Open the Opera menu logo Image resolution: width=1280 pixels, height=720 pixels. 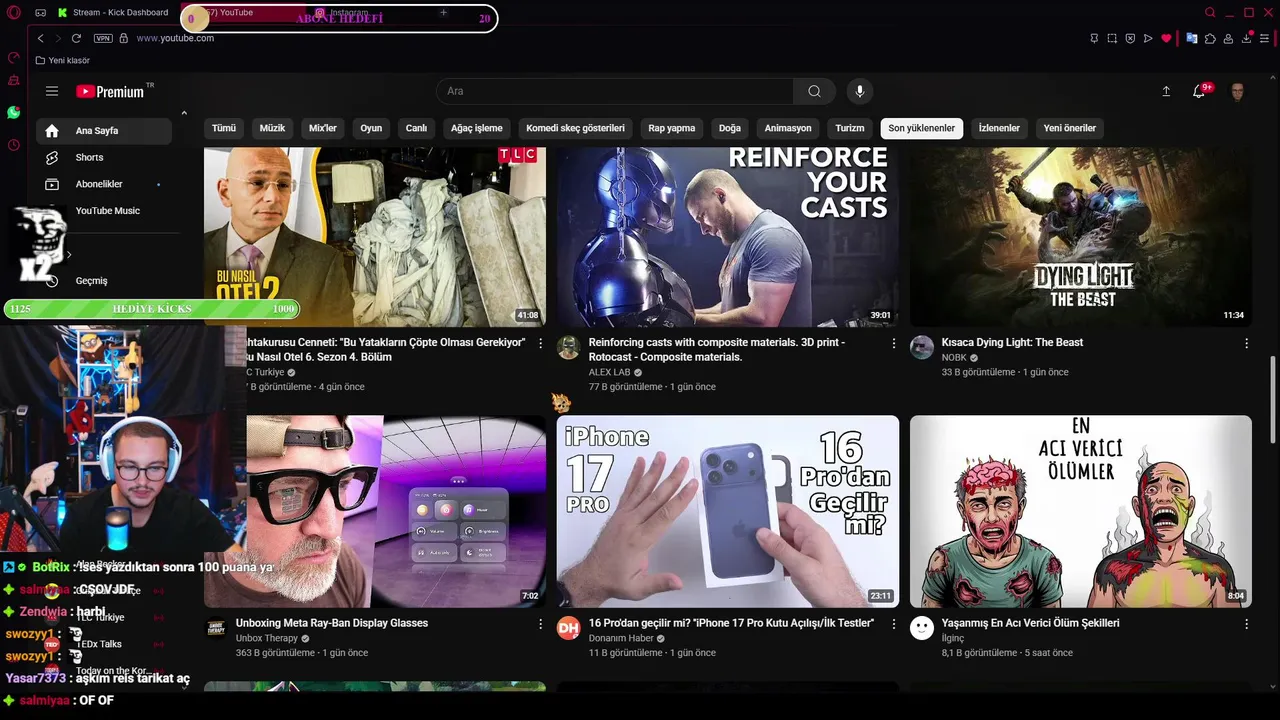13,12
